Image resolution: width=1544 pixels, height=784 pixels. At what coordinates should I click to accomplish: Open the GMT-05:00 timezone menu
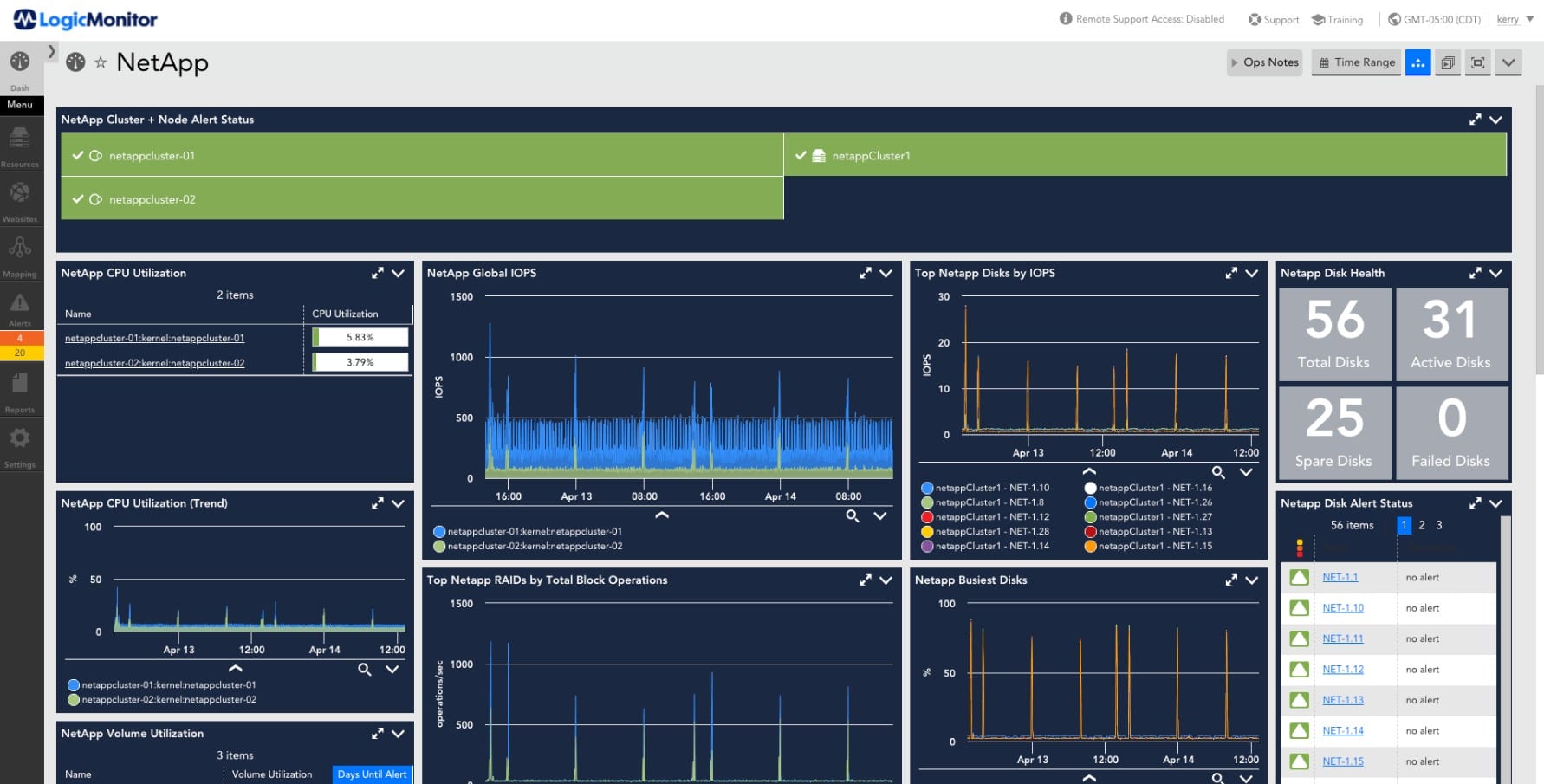tap(1433, 19)
